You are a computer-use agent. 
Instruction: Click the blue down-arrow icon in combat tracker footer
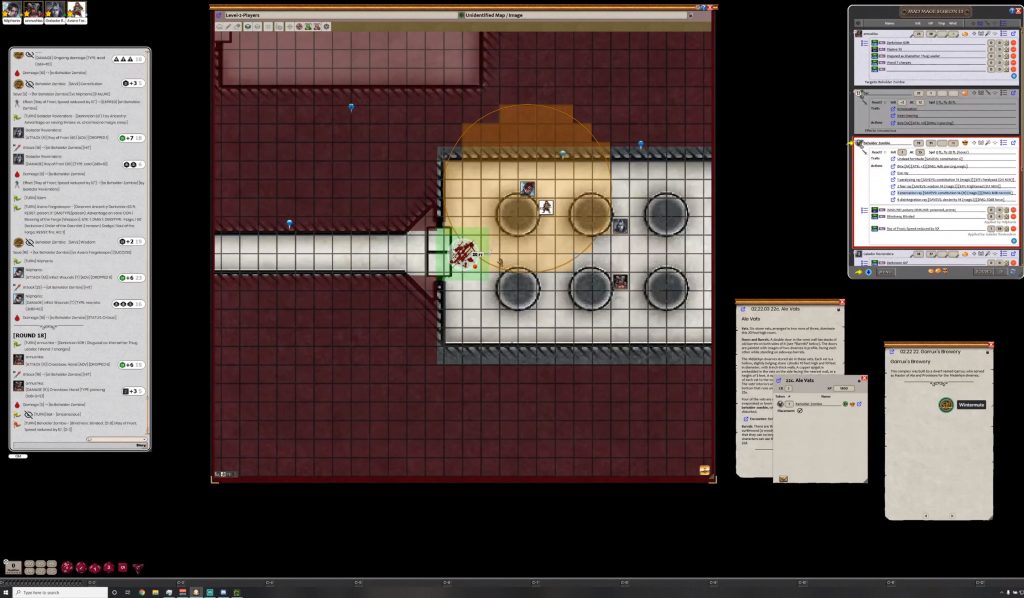[x=869, y=272]
